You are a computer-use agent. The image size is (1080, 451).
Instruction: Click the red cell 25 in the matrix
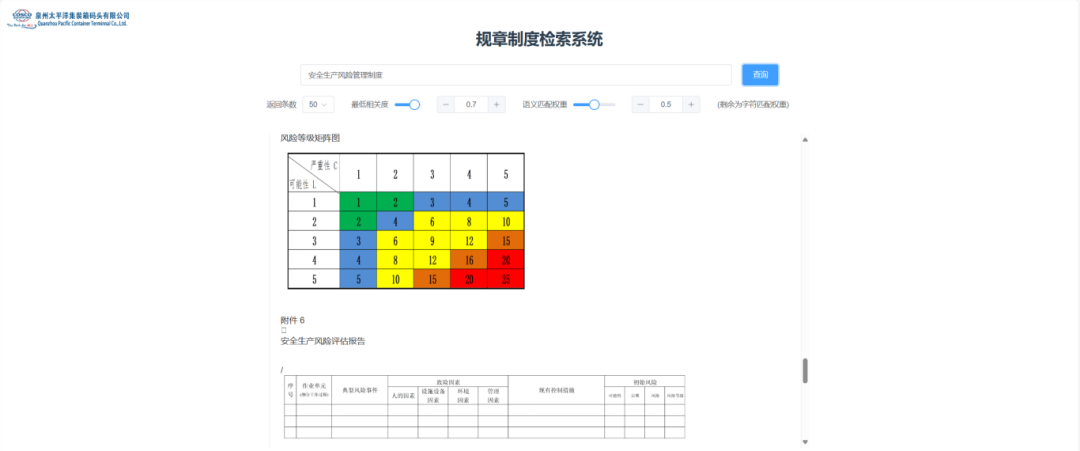pos(506,279)
